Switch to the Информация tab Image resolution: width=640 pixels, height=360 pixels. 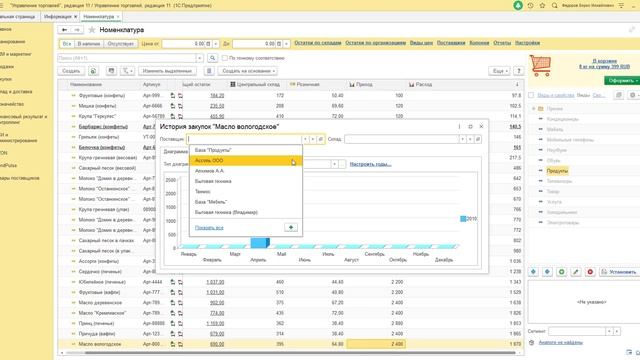(x=58, y=17)
